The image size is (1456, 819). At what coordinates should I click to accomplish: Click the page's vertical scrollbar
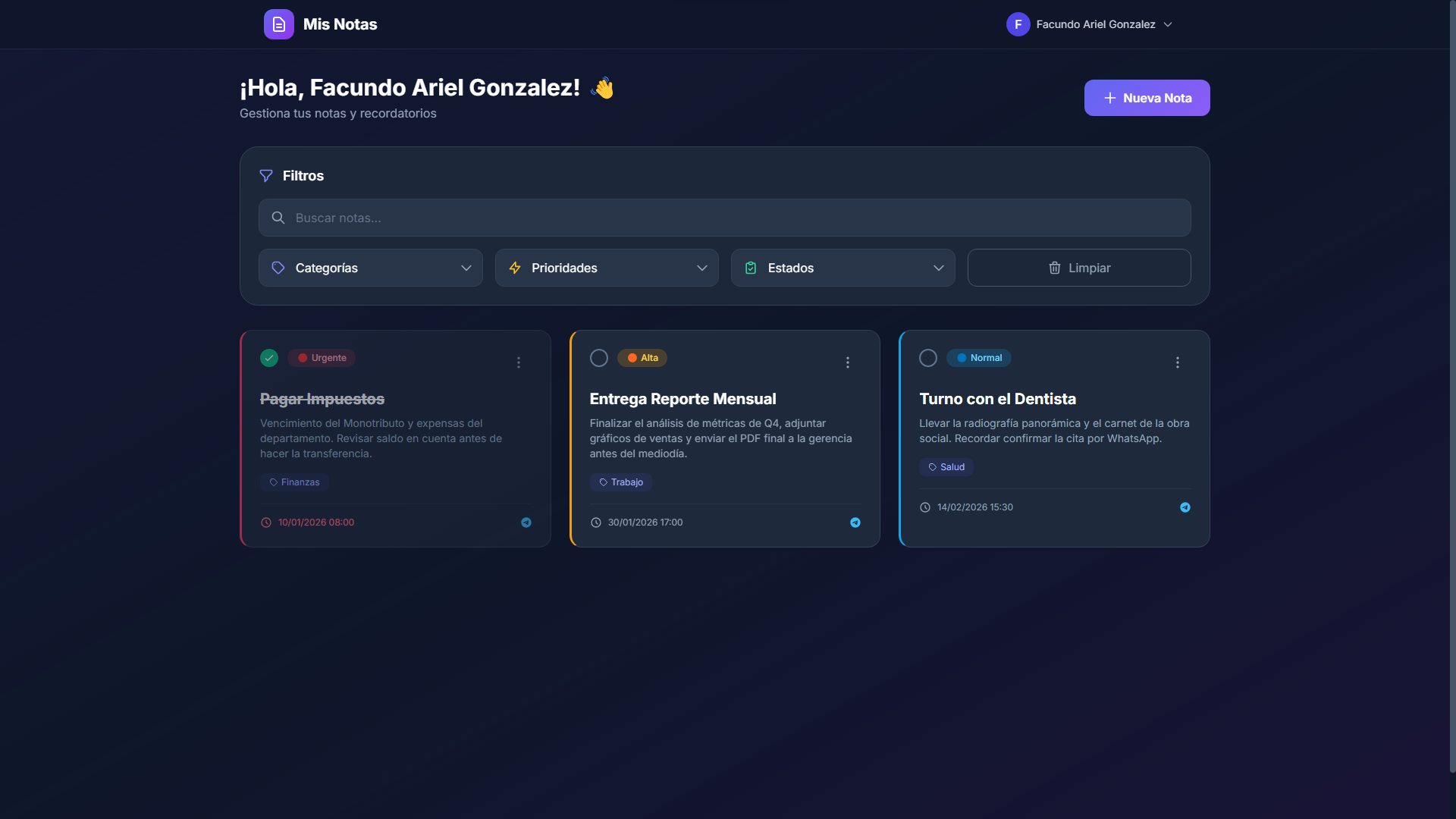tap(1451, 379)
